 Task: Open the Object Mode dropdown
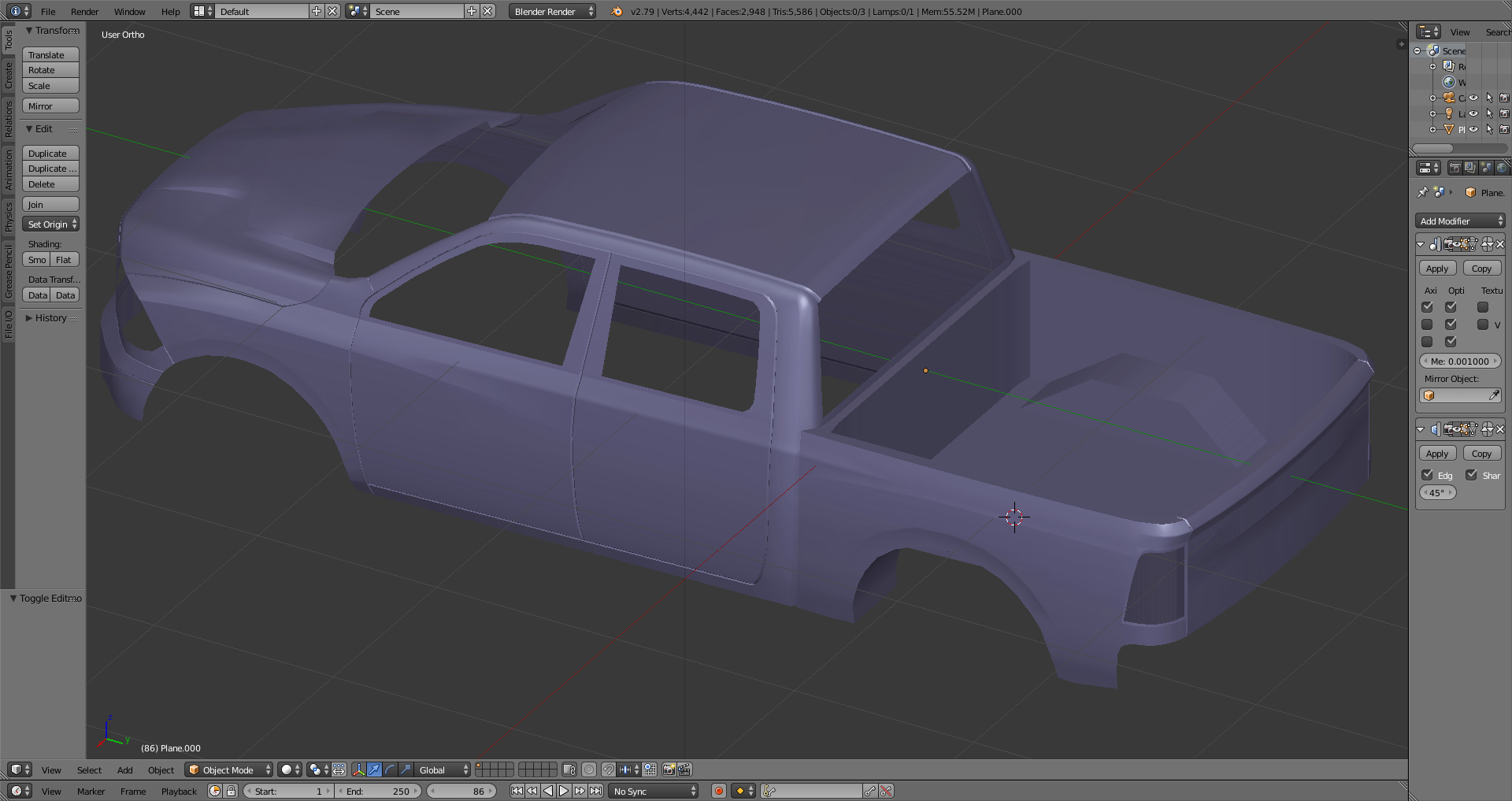pyautogui.click(x=228, y=769)
